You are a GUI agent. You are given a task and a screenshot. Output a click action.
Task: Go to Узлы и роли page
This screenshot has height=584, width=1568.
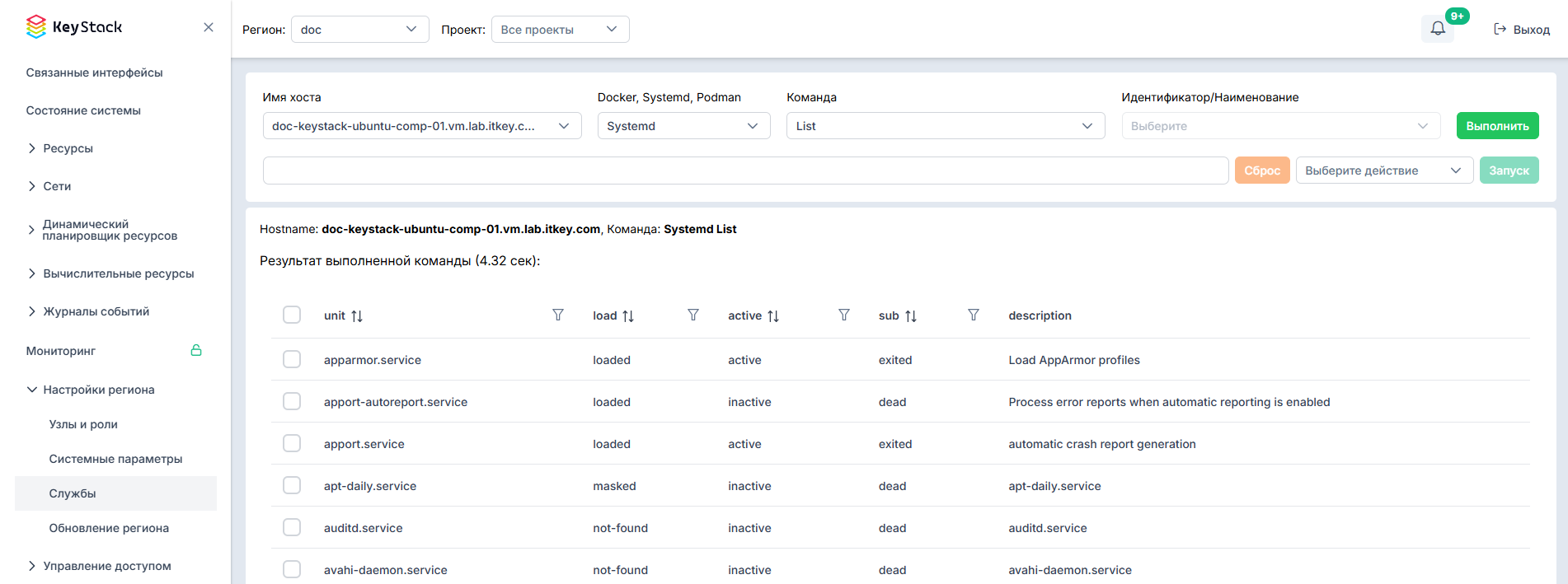pos(83,424)
